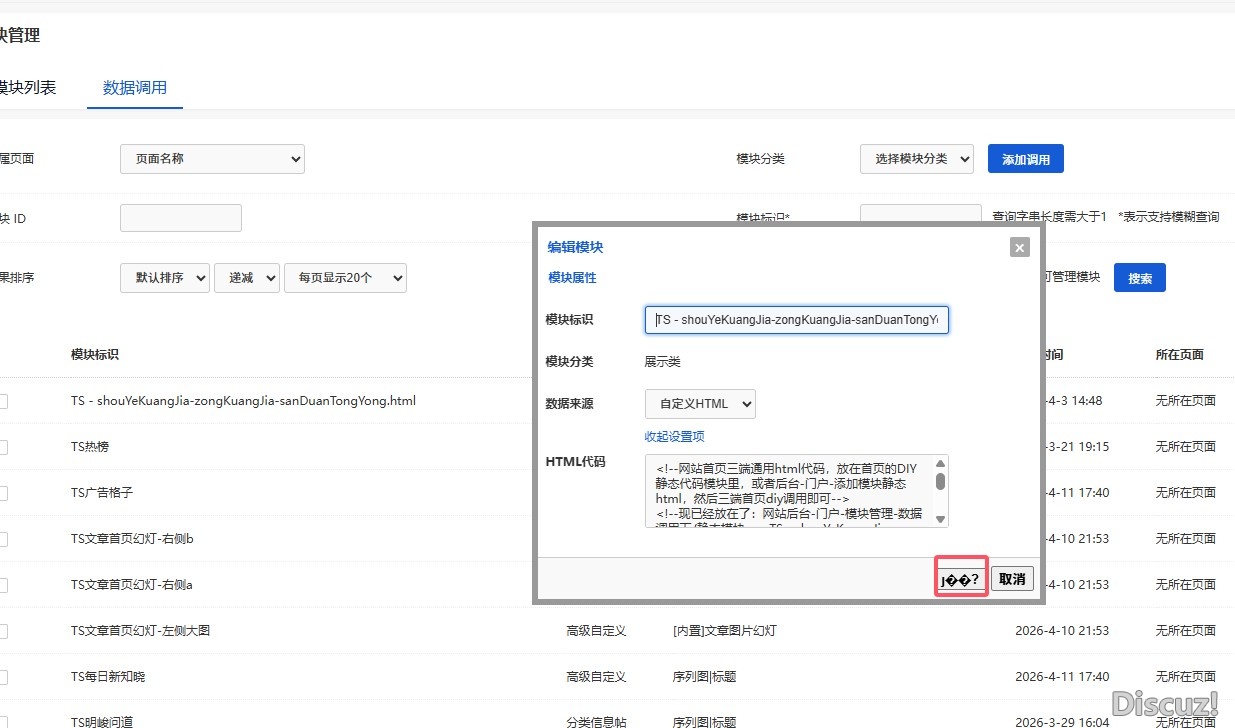Open the 选择模块分类 dropdown
The image size is (1235, 728).
[916, 158]
